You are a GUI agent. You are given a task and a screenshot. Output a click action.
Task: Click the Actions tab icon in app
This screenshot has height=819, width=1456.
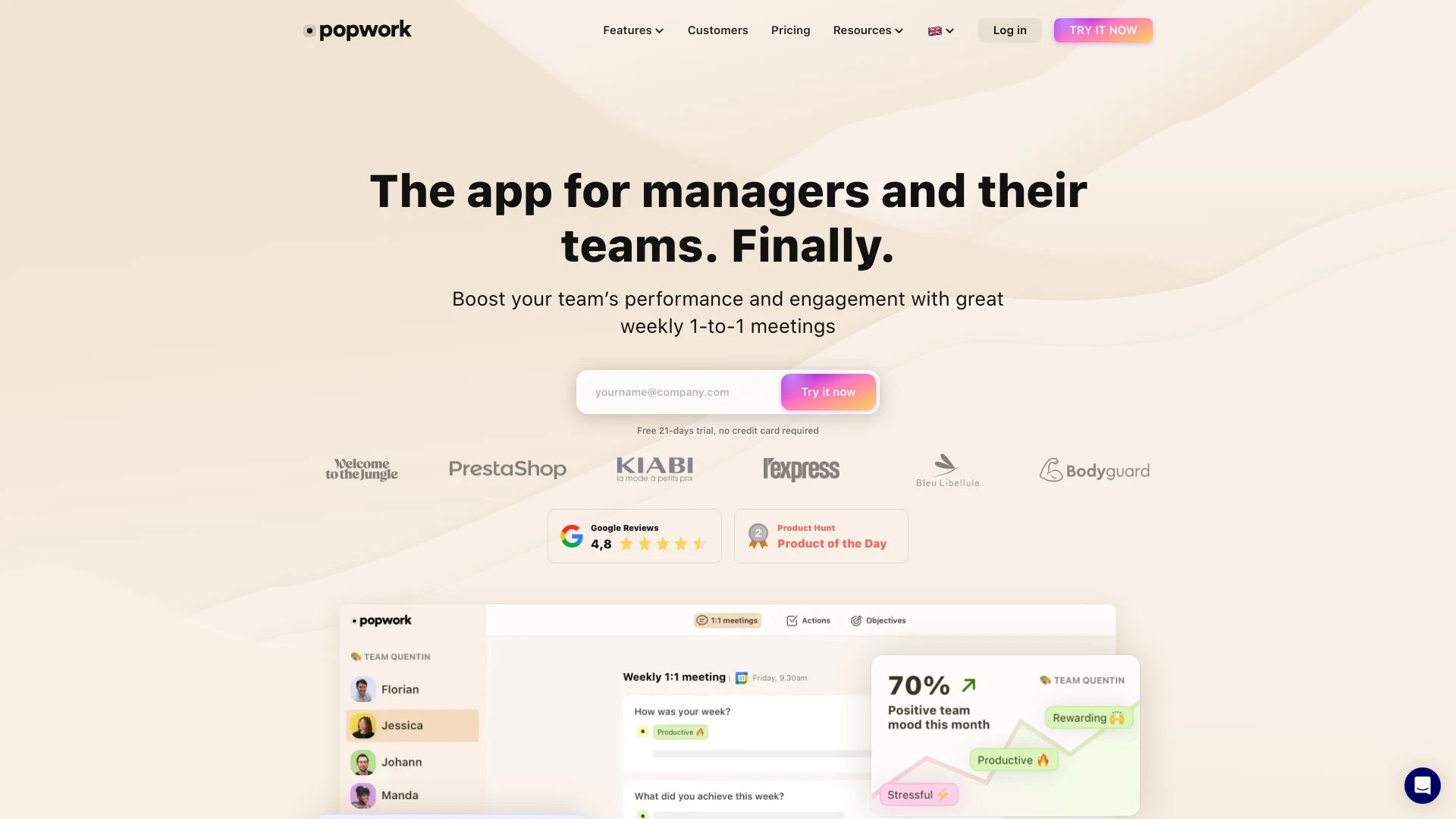tap(791, 621)
